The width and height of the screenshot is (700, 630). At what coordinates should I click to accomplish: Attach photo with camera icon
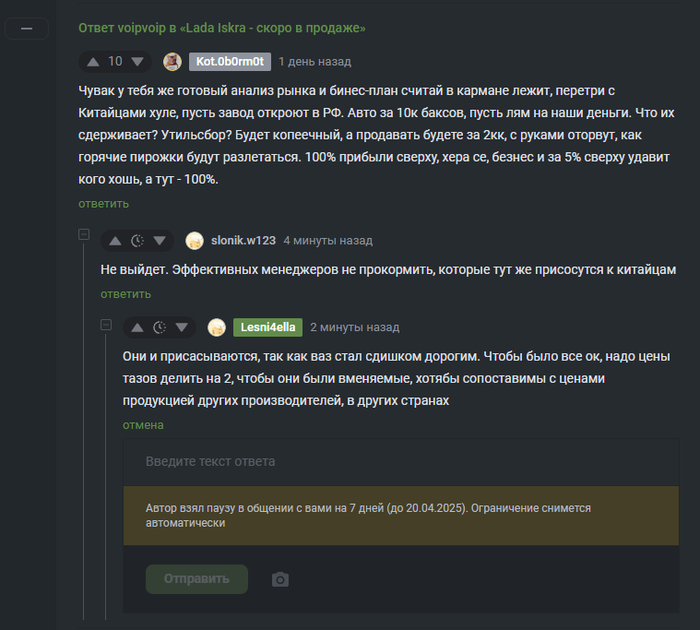click(x=280, y=580)
